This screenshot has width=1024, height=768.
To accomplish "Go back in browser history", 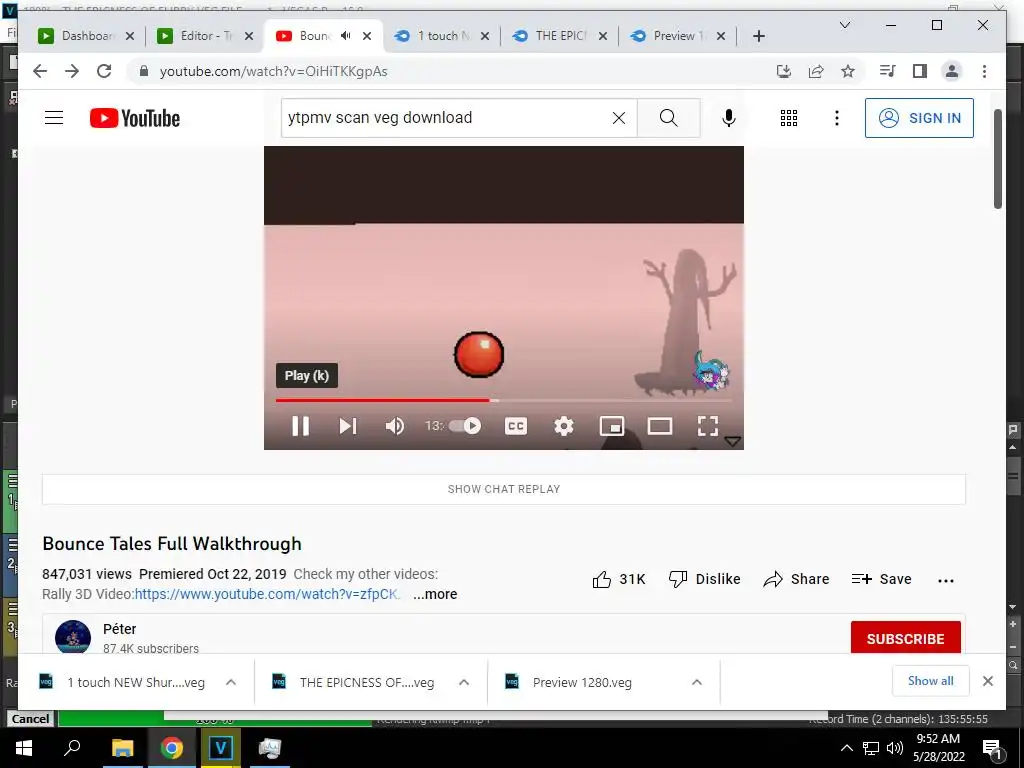I will pos(40,71).
